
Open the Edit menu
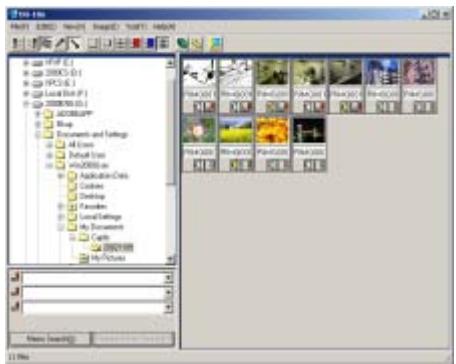coord(46,27)
